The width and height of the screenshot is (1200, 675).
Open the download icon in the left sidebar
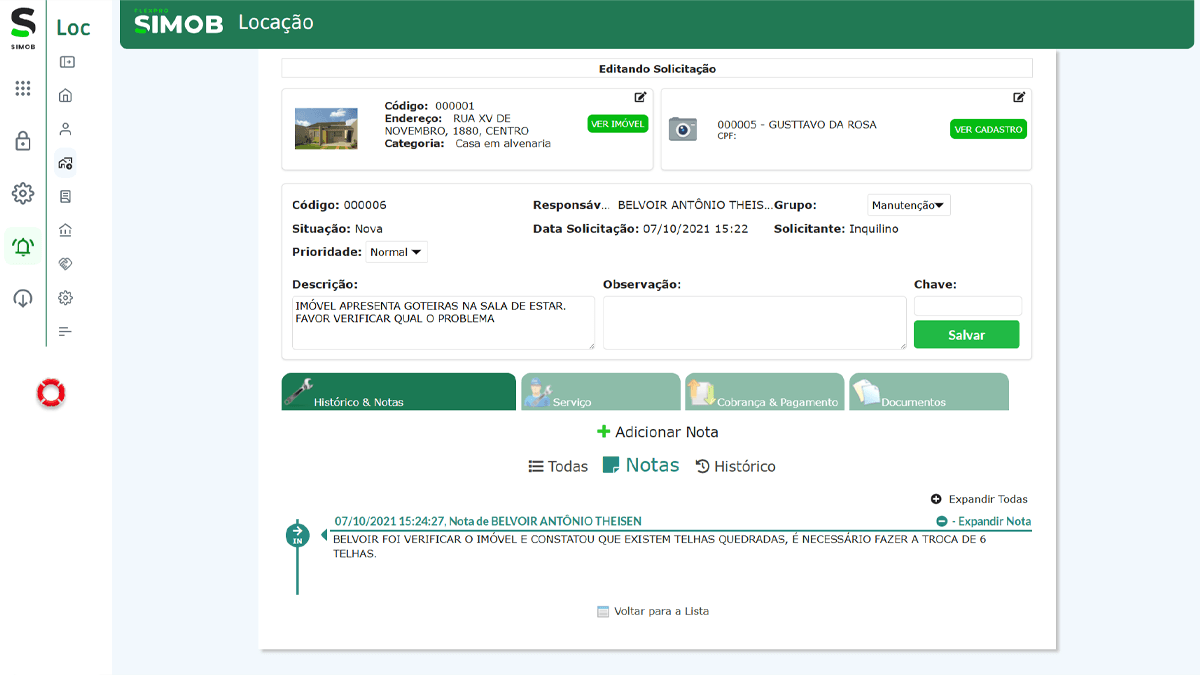pos(22,297)
